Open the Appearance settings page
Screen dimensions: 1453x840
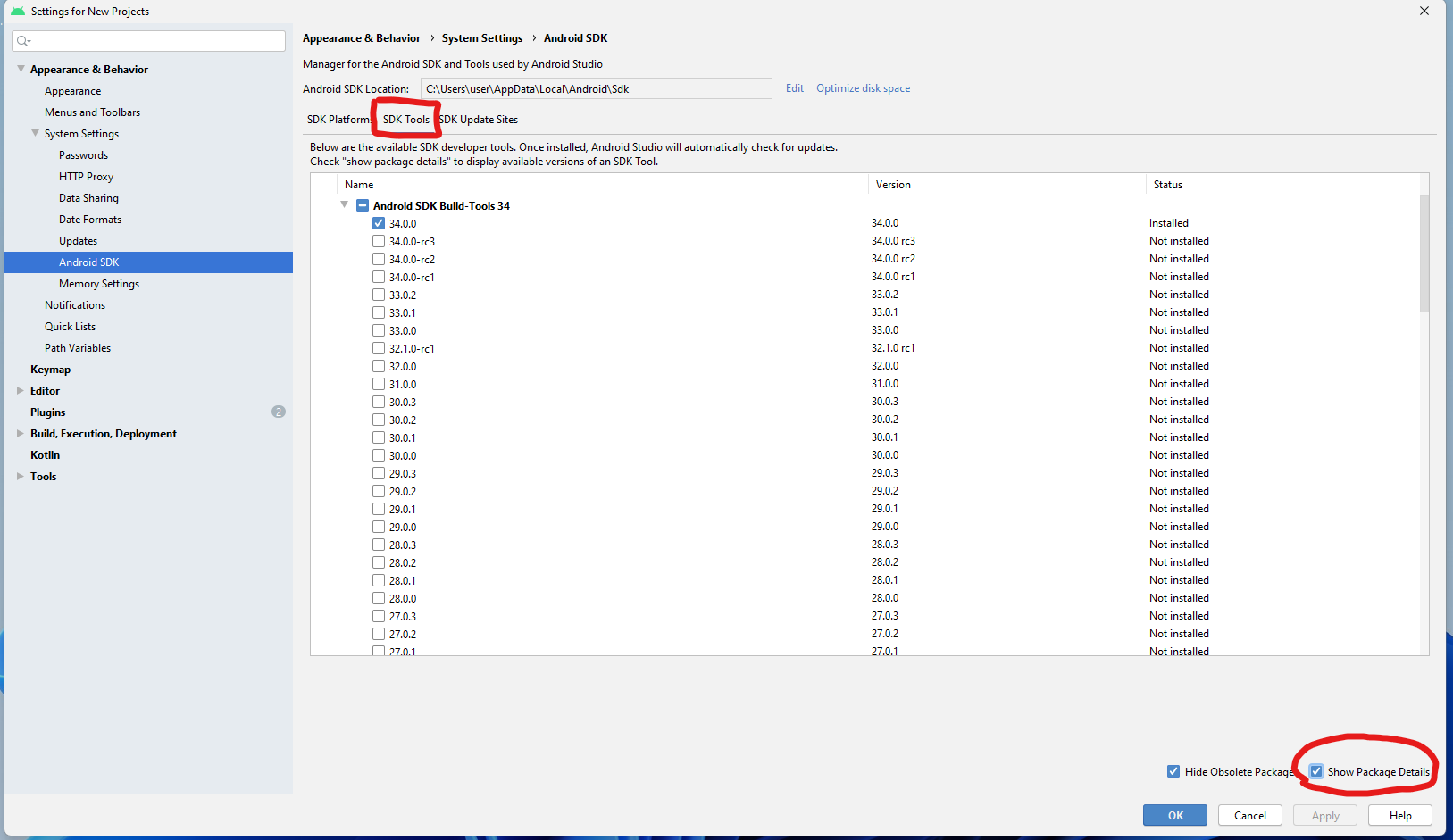point(72,91)
